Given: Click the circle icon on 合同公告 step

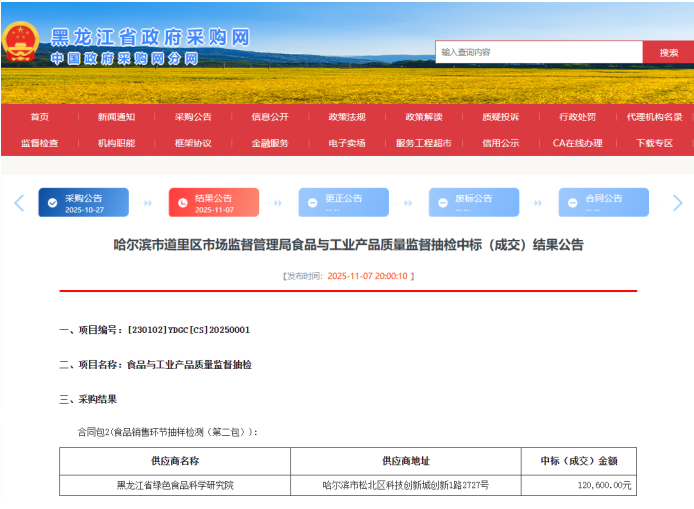Looking at the screenshot, I should pos(573,203).
